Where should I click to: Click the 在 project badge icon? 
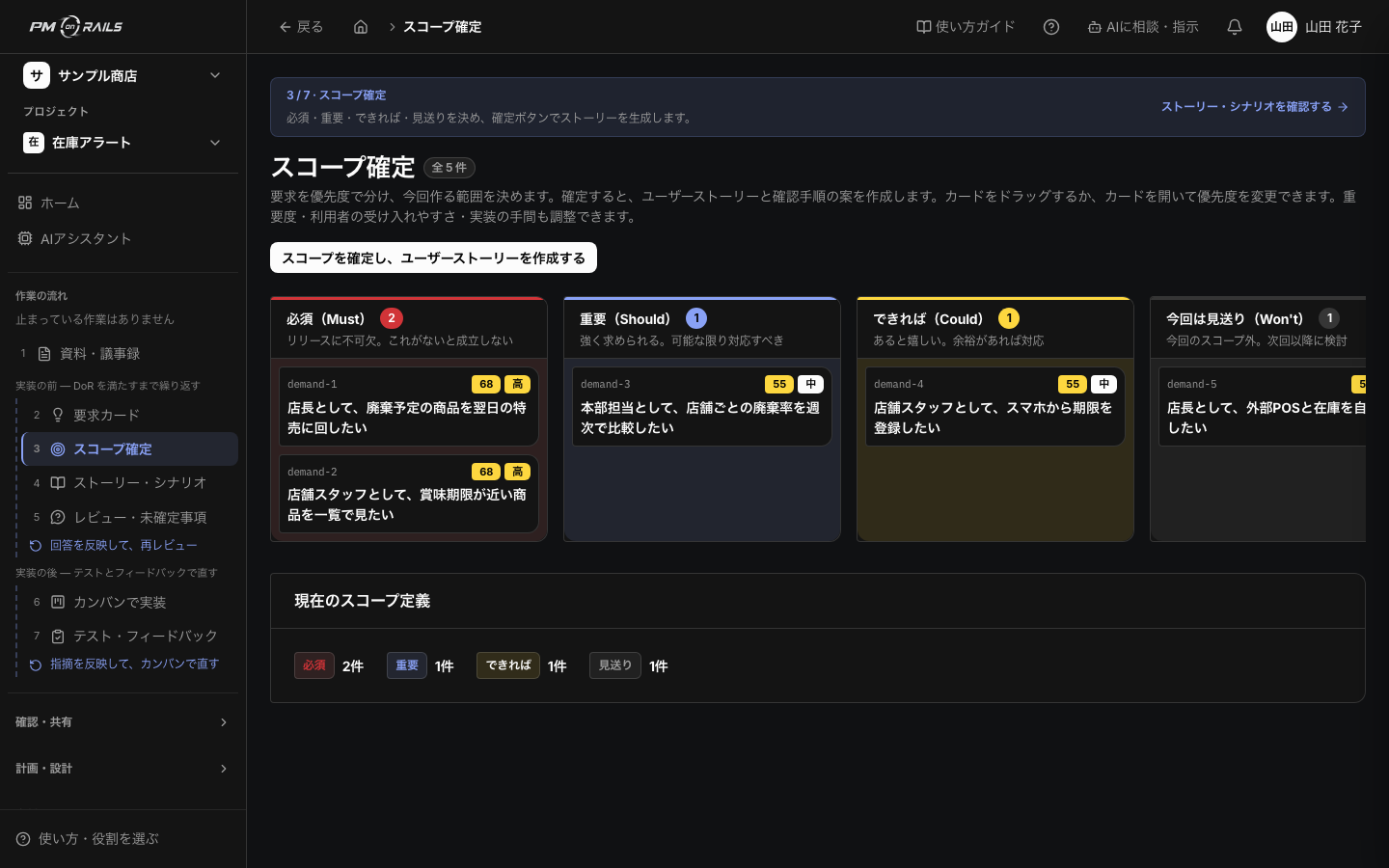click(34, 143)
